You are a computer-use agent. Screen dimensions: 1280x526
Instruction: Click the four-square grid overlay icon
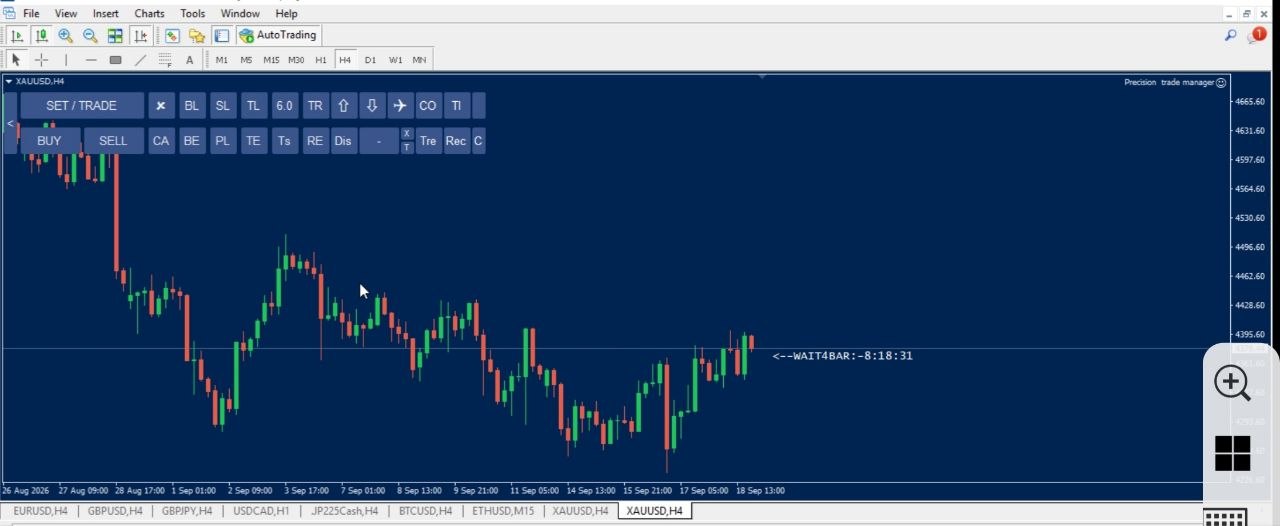(x=1232, y=453)
